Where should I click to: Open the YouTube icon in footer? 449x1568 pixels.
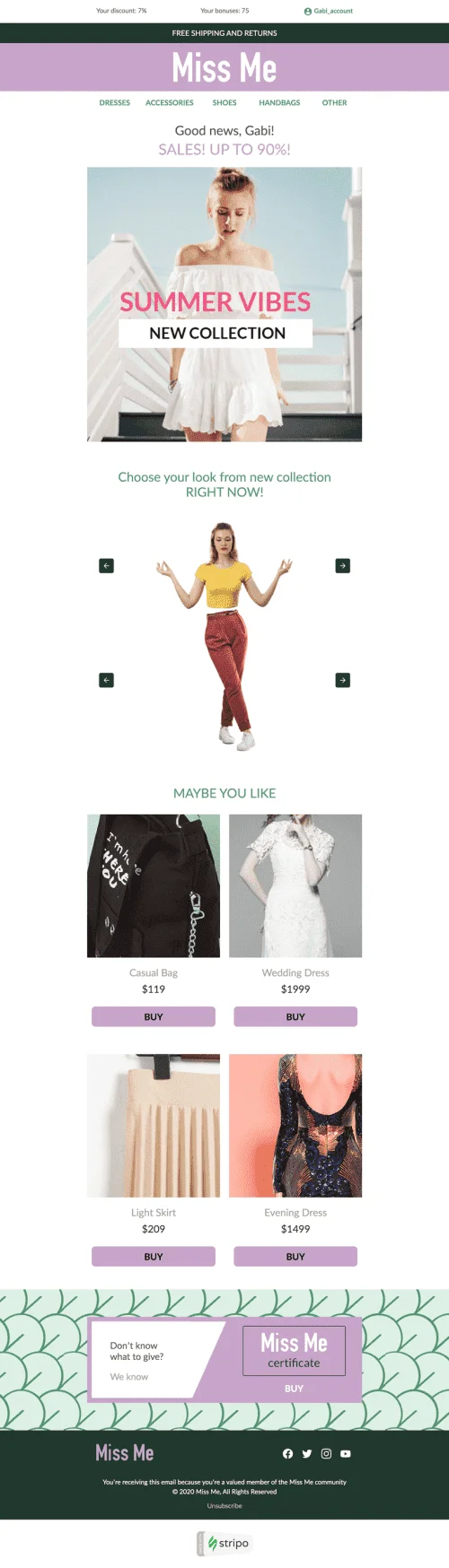(x=346, y=1453)
